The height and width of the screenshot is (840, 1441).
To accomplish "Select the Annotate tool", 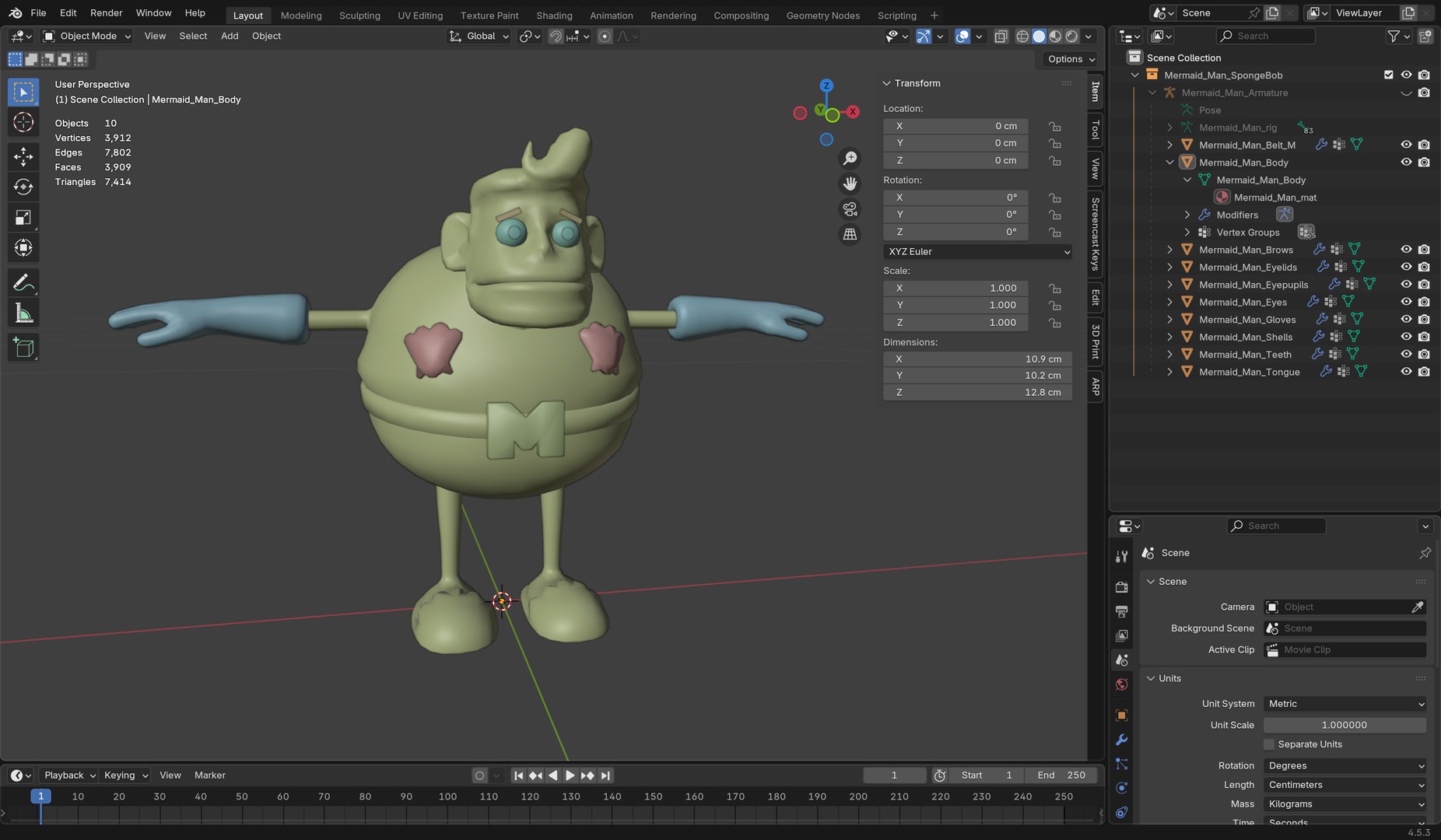I will tap(23, 282).
